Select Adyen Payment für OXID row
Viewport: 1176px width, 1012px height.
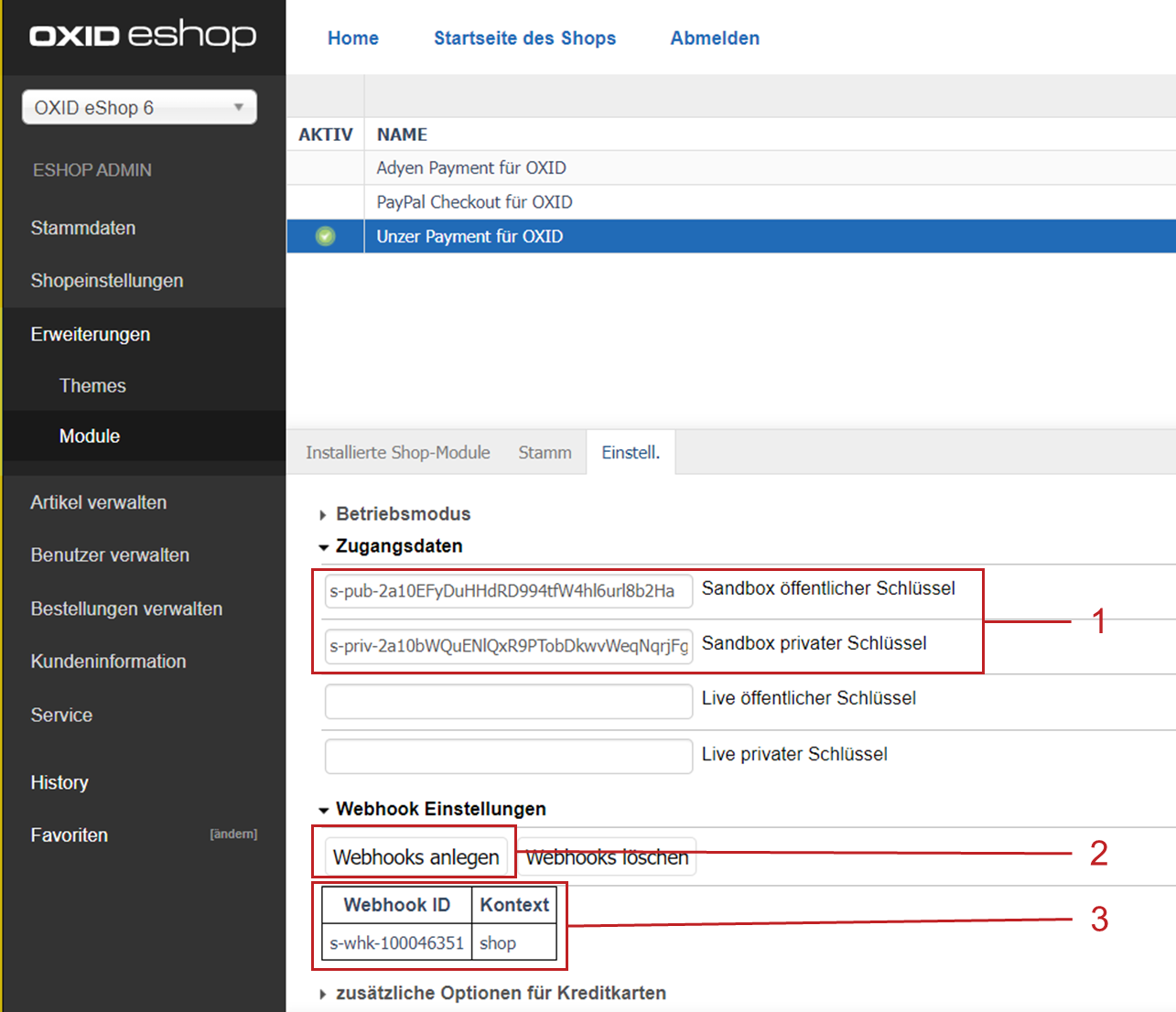pyautogui.click(x=731, y=167)
